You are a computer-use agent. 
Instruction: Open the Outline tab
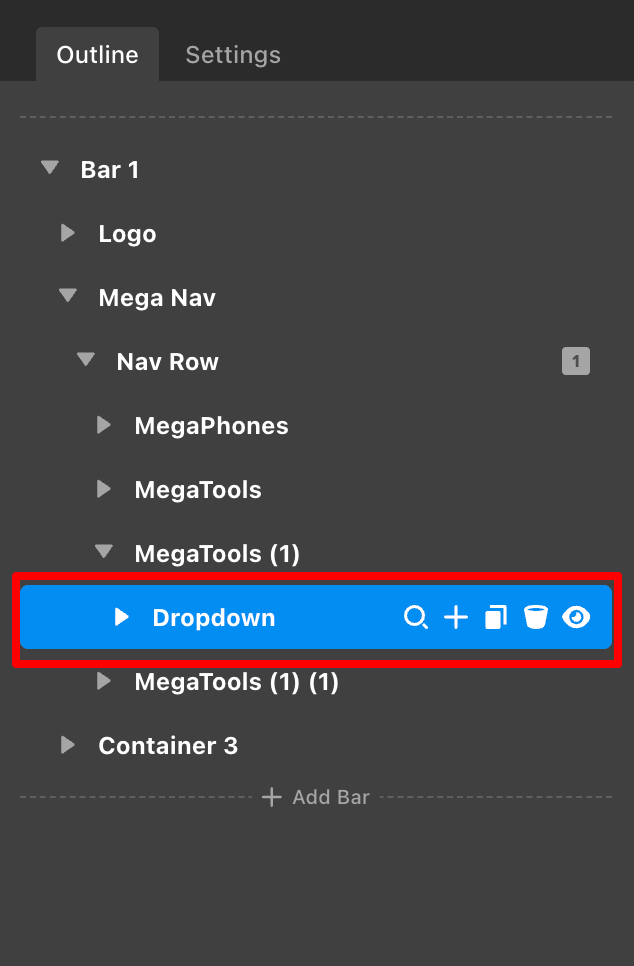pos(97,55)
